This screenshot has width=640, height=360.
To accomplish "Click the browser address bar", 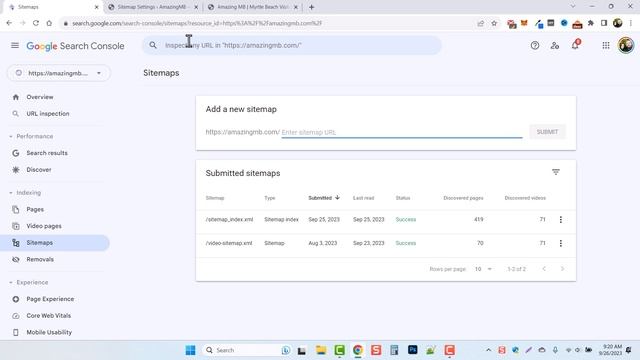I will (x=269, y=23).
